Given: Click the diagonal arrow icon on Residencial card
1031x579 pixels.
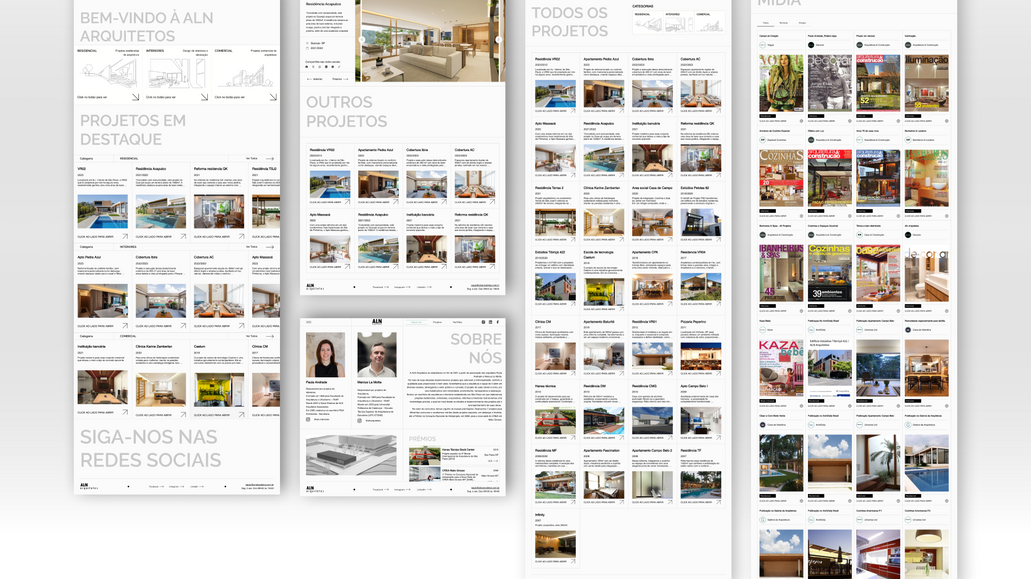Looking at the screenshot, I should point(136,97).
